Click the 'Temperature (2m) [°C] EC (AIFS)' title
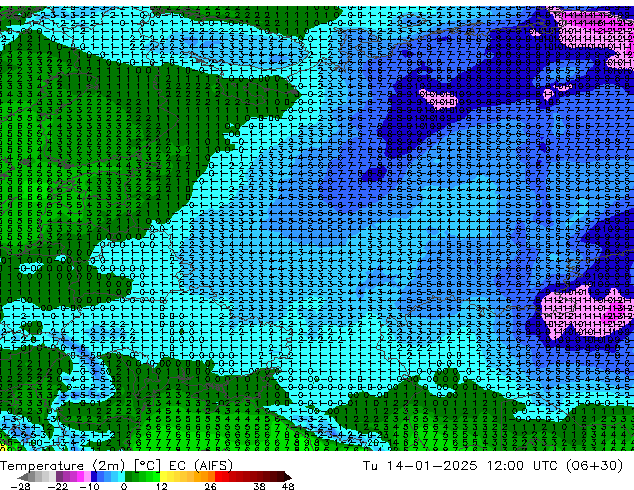This screenshot has width=634, height=490. (116, 466)
